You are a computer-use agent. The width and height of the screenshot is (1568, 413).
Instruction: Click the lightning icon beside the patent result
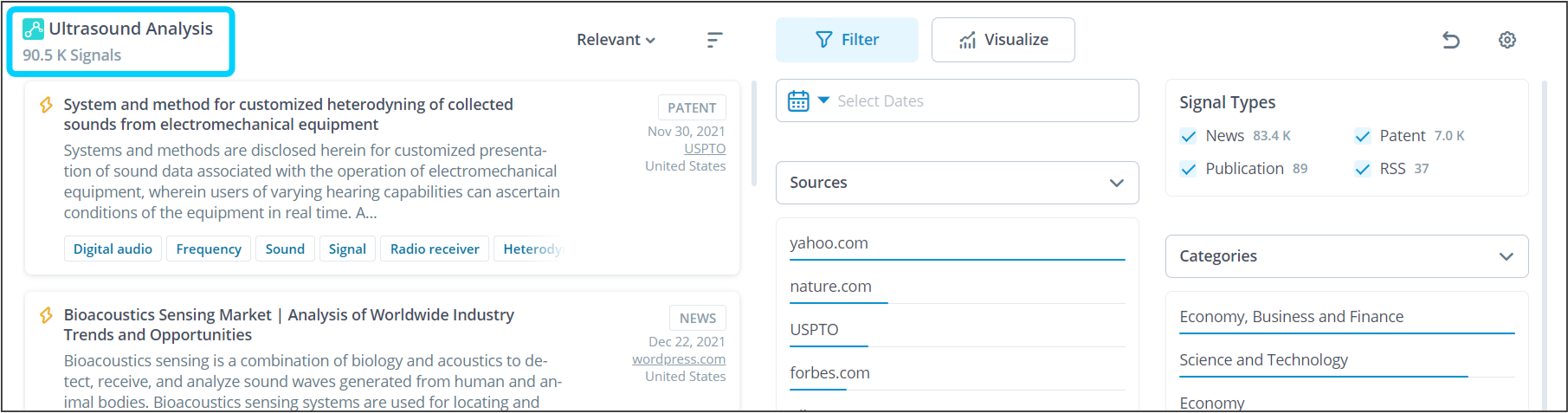[x=47, y=105]
